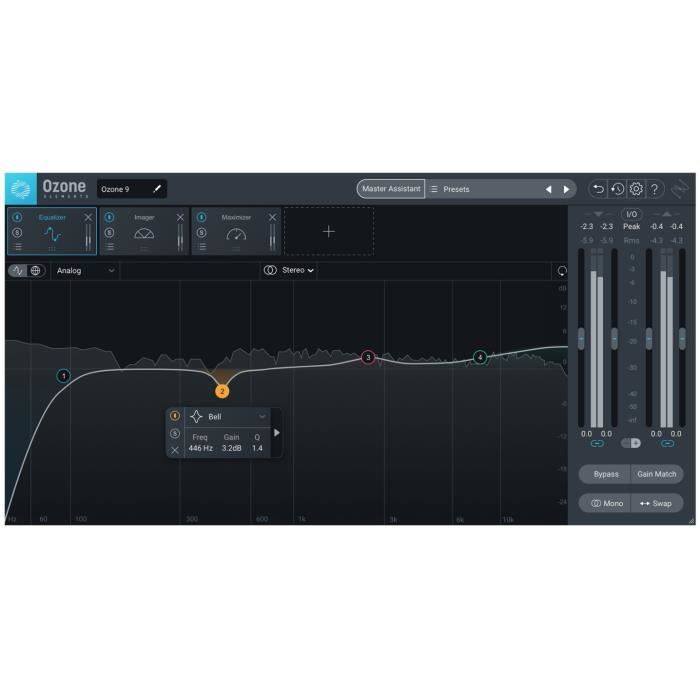Select the EQ curve view icon
700x700 pixels.
[18, 271]
